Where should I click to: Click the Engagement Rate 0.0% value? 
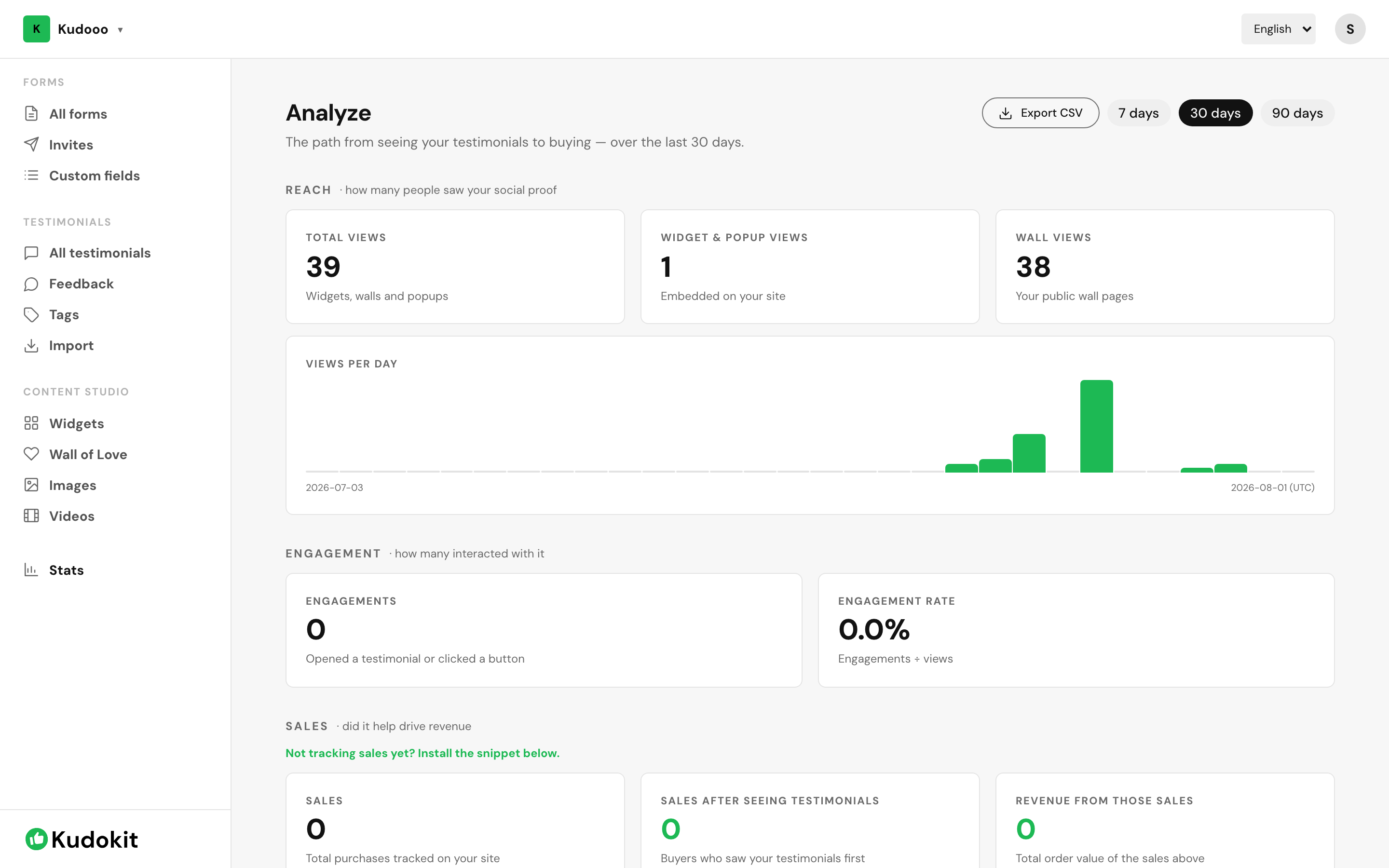[874, 630]
